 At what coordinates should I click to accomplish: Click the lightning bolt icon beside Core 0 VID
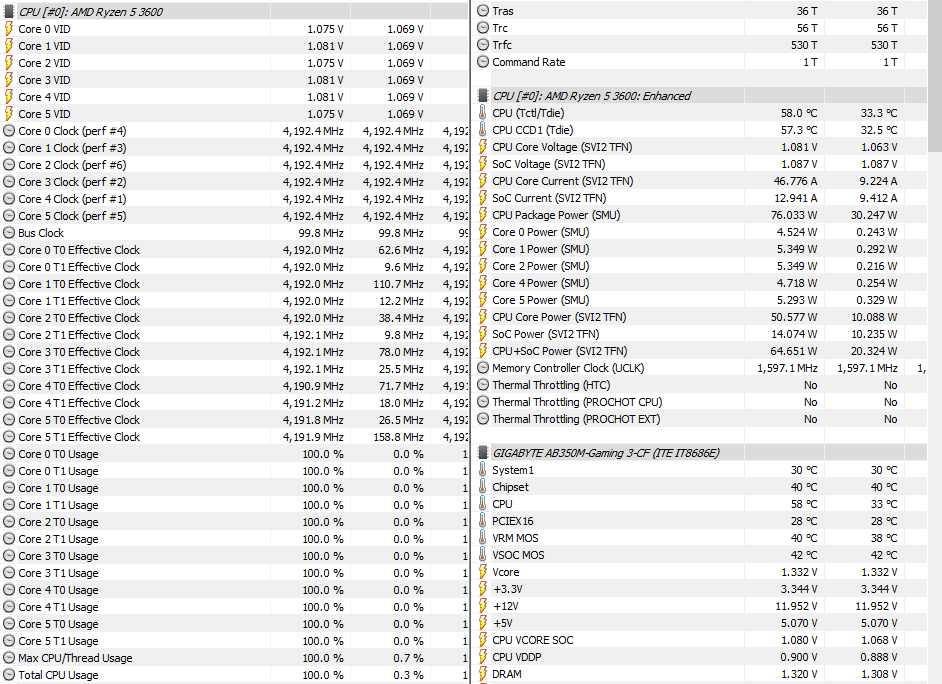coord(9,29)
